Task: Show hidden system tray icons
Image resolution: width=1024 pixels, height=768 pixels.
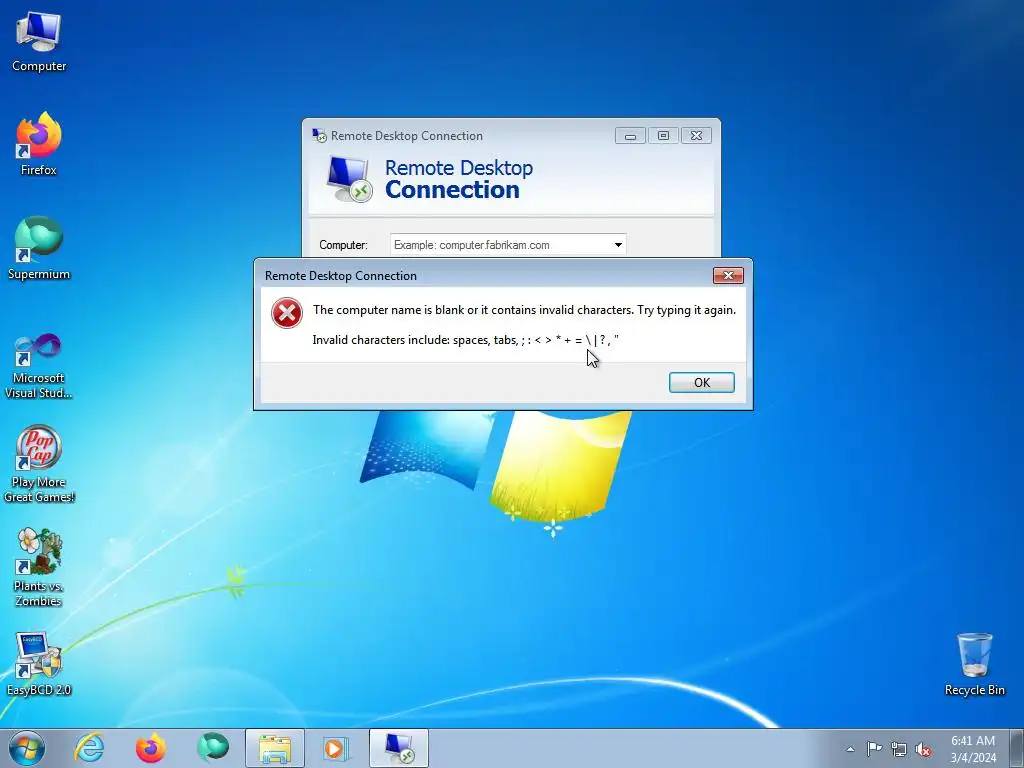Action: point(850,749)
